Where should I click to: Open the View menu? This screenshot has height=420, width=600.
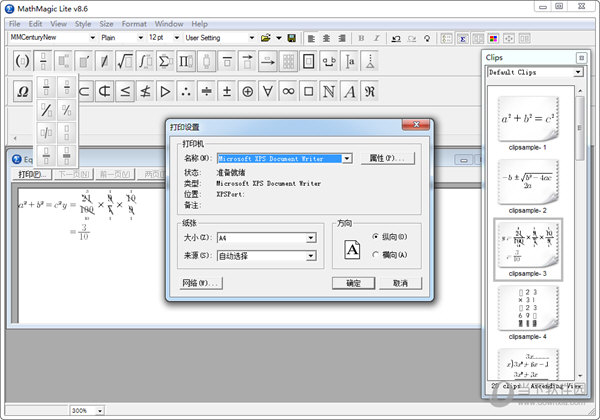pos(59,24)
